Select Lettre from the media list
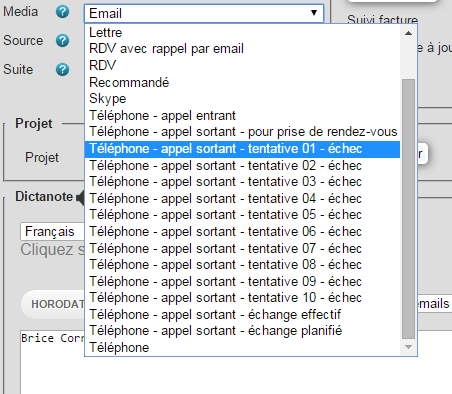452x394 pixels. (x=242, y=33)
